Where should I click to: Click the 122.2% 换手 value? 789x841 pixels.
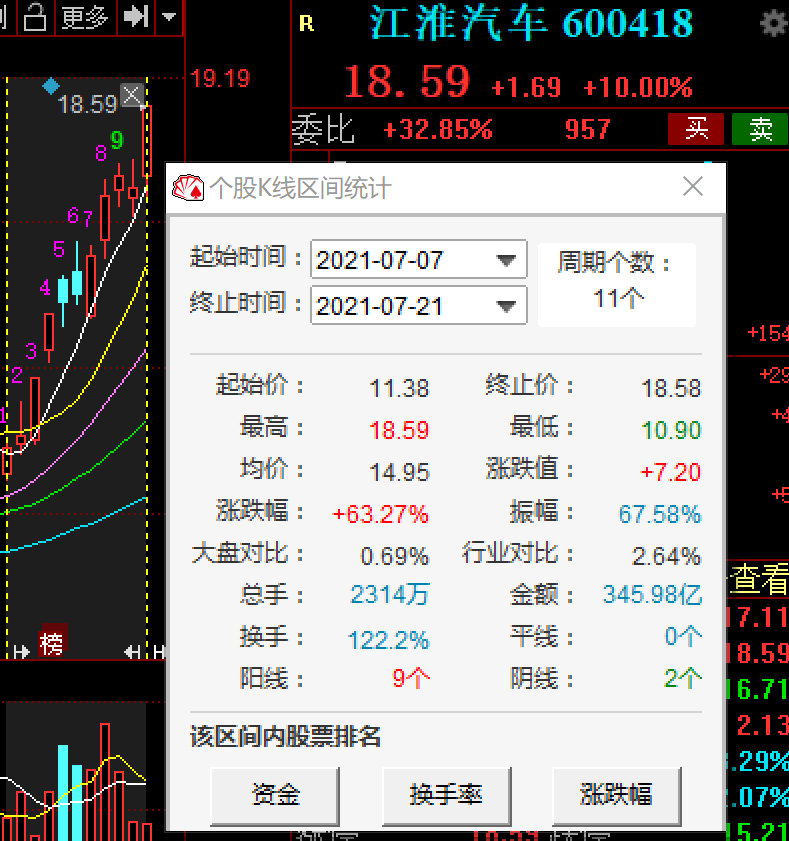388,639
